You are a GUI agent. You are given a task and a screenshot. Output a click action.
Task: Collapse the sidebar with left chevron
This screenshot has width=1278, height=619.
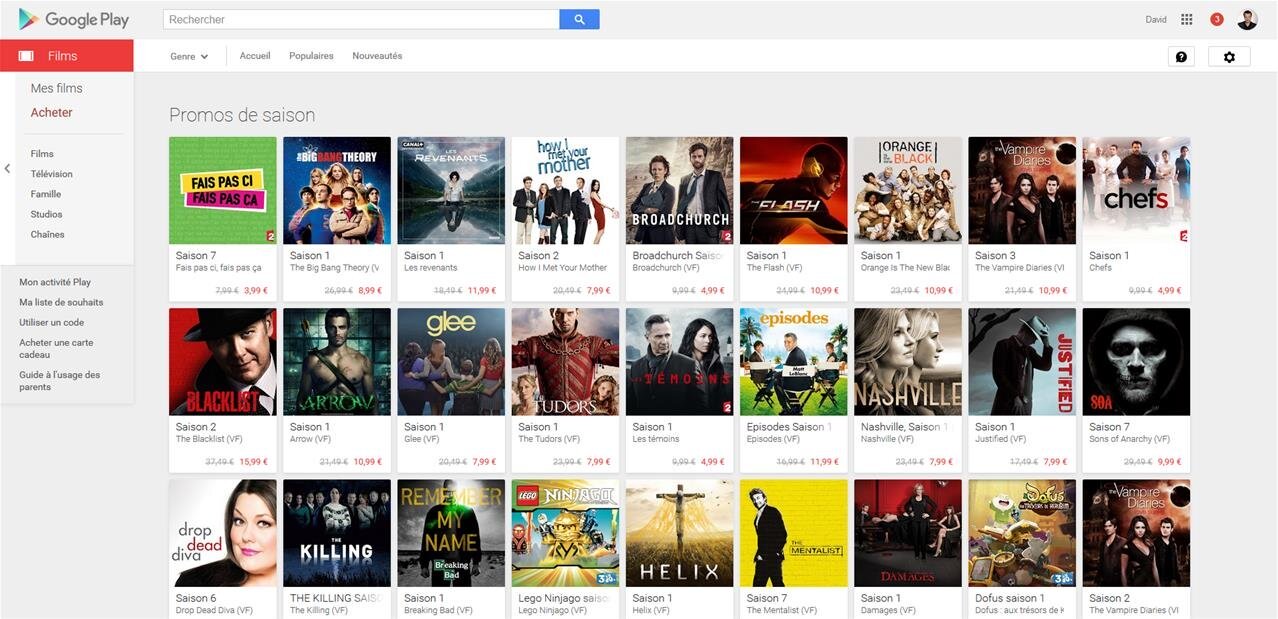coord(7,168)
